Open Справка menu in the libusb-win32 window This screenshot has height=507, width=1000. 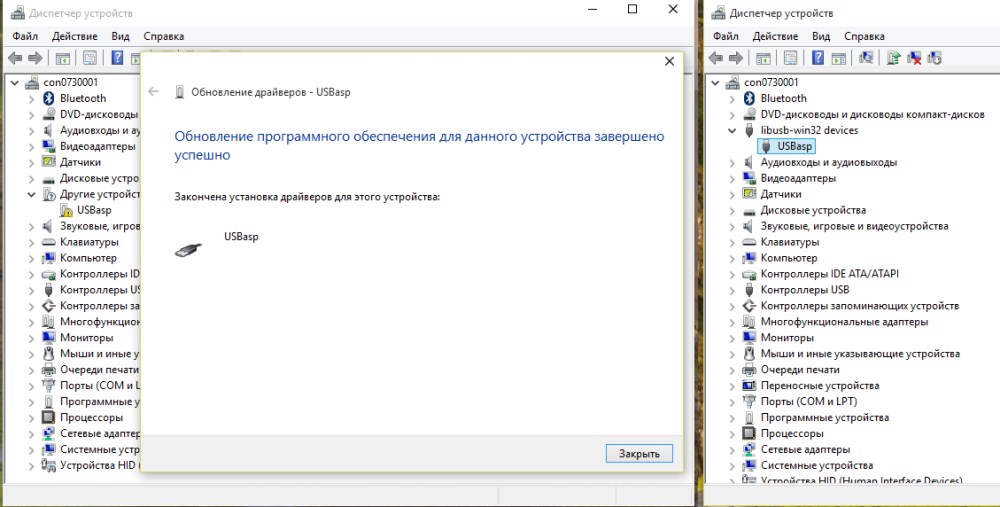[x=864, y=36]
